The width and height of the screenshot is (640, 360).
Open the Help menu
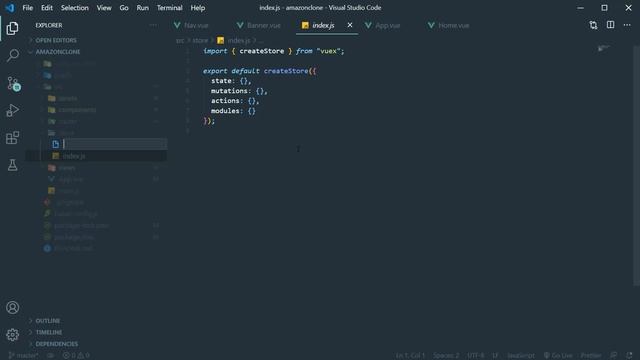[198, 8]
